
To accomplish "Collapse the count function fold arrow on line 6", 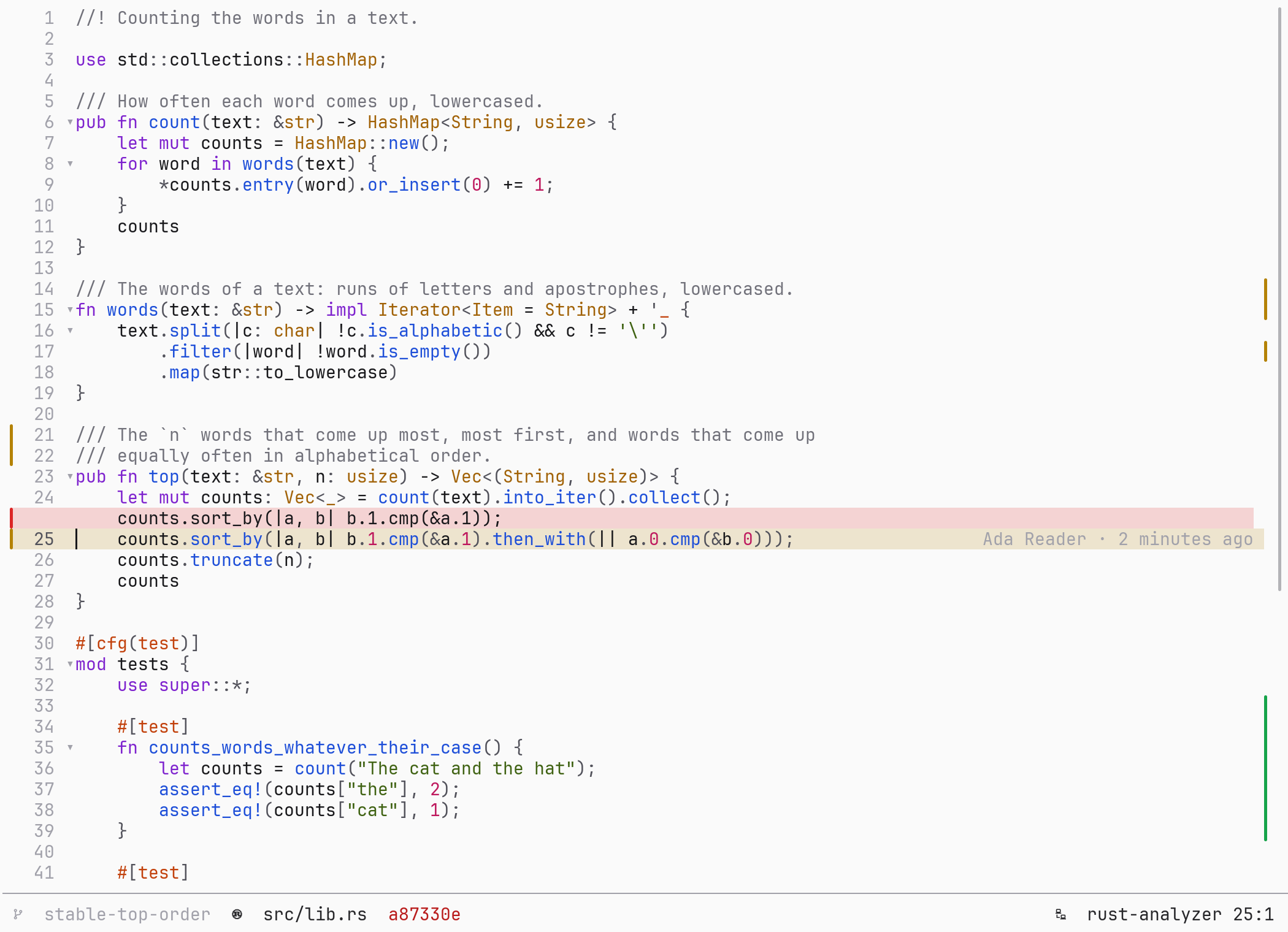I will [70, 123].
